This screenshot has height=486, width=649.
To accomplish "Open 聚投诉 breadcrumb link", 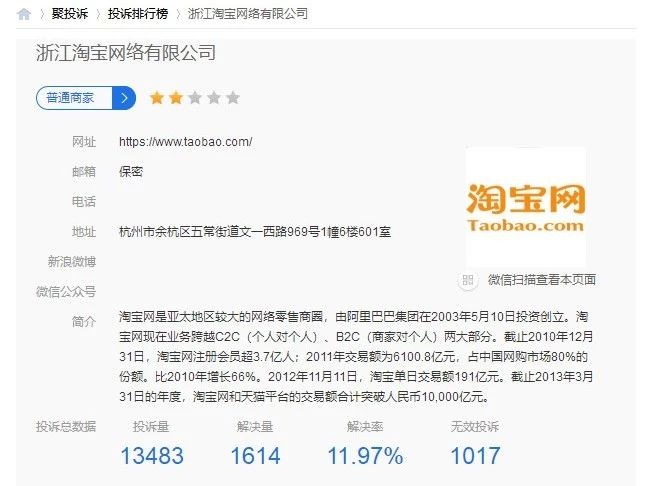I will coord(70,14).
